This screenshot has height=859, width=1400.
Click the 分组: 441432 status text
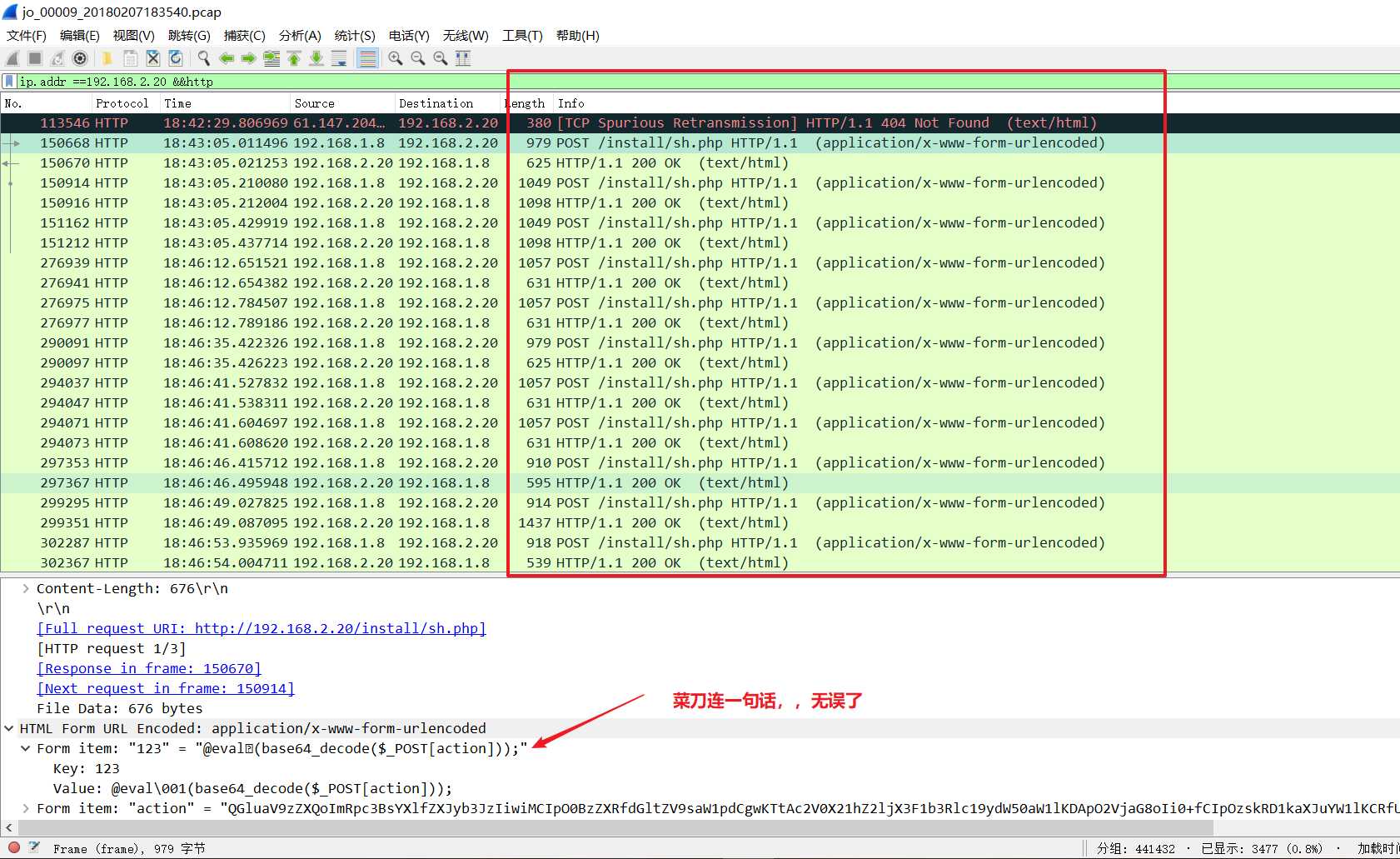pyautogui.click(x=1136, y=848)
